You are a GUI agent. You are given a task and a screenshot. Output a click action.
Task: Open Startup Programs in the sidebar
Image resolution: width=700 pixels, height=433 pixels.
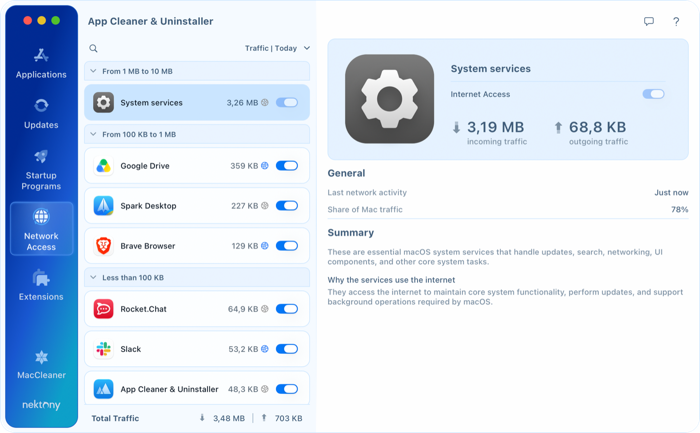pos(41,170)
